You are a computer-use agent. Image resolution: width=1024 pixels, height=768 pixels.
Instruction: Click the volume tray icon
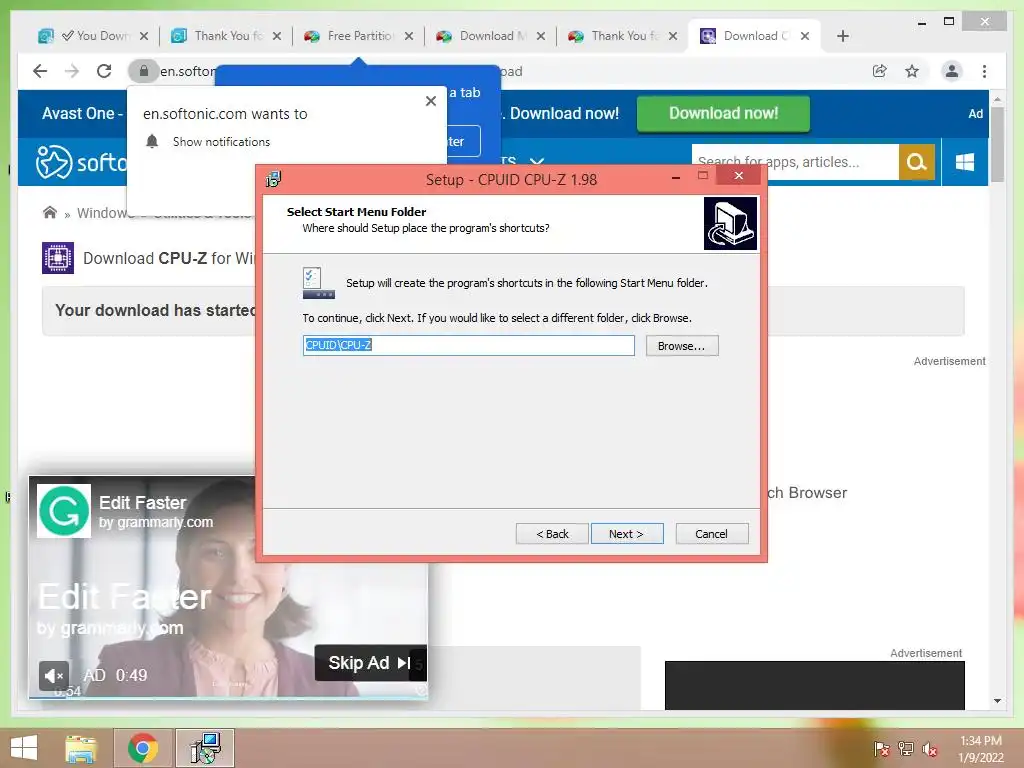[x=930, y=749]
